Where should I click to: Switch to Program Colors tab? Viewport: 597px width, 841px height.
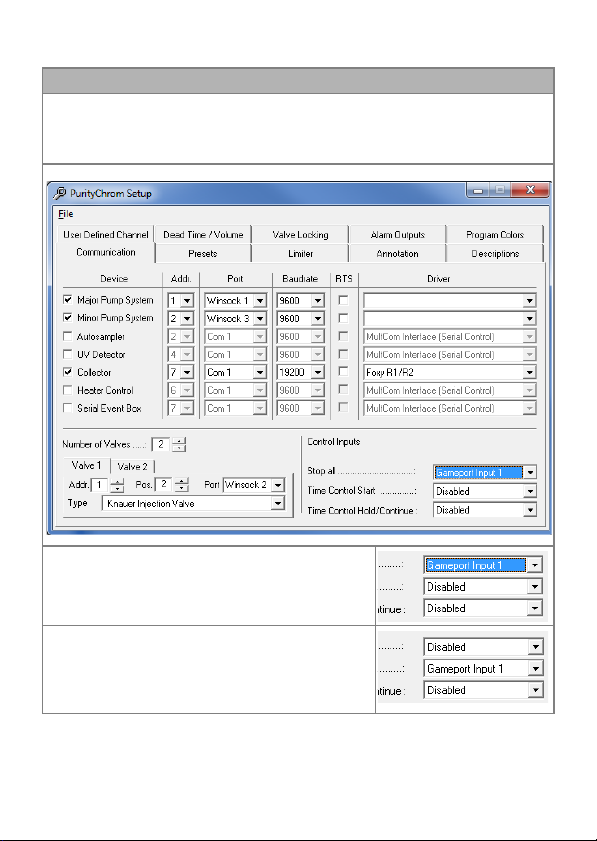tap(495, 235)
